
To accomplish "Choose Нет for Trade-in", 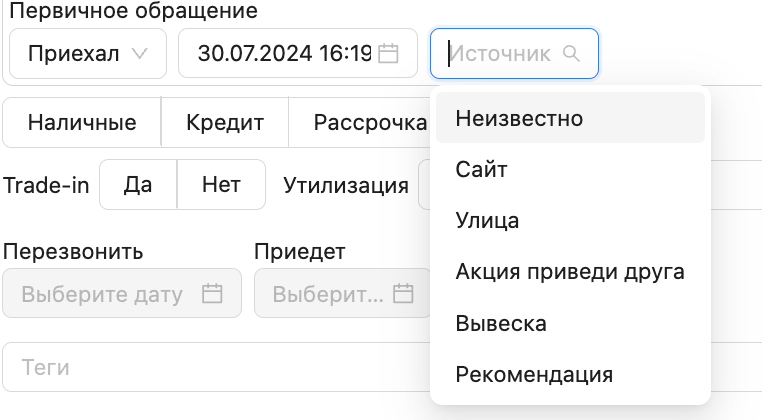I will coord(221,185).
